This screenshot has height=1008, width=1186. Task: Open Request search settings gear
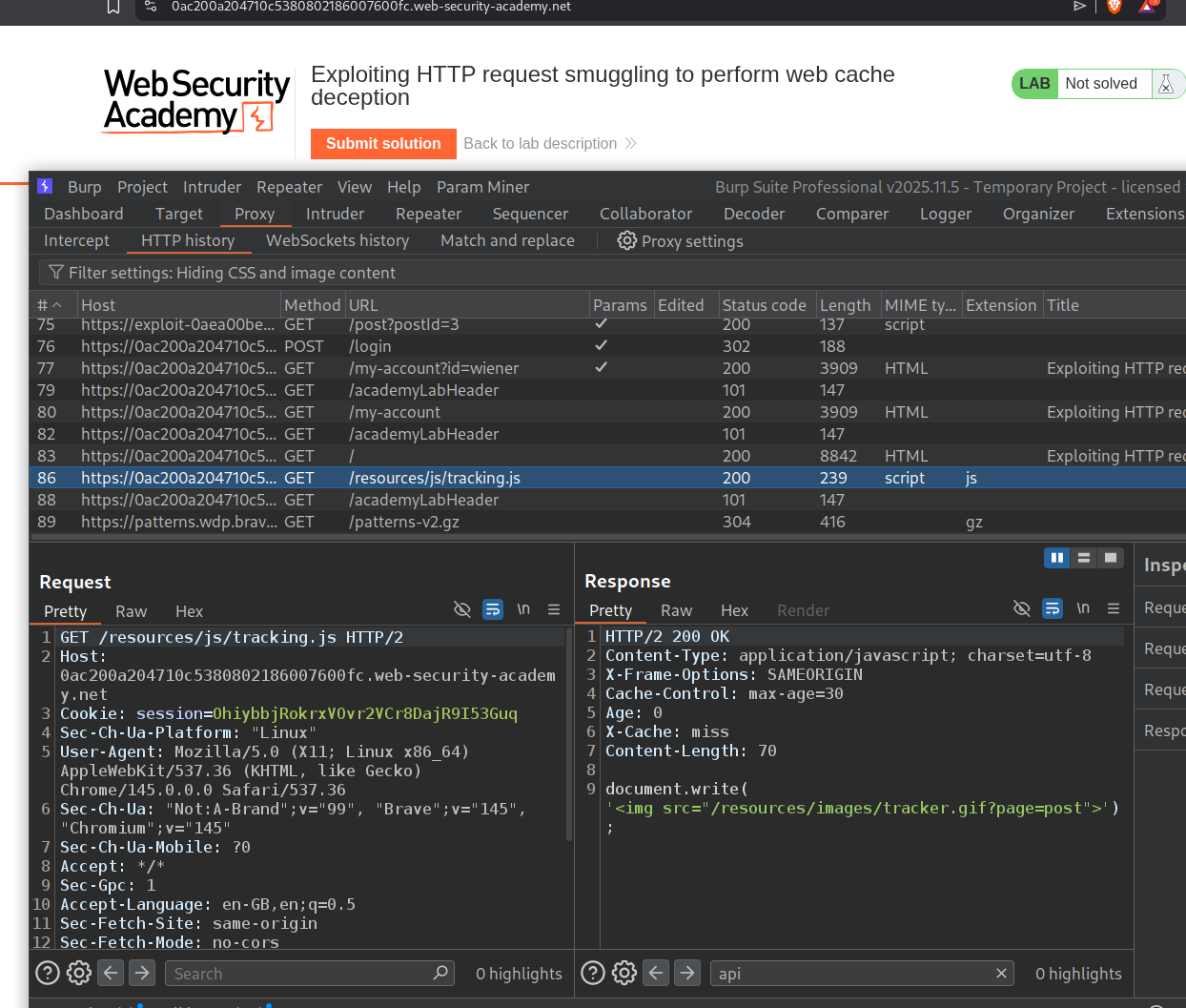click(x=79, y=973)
